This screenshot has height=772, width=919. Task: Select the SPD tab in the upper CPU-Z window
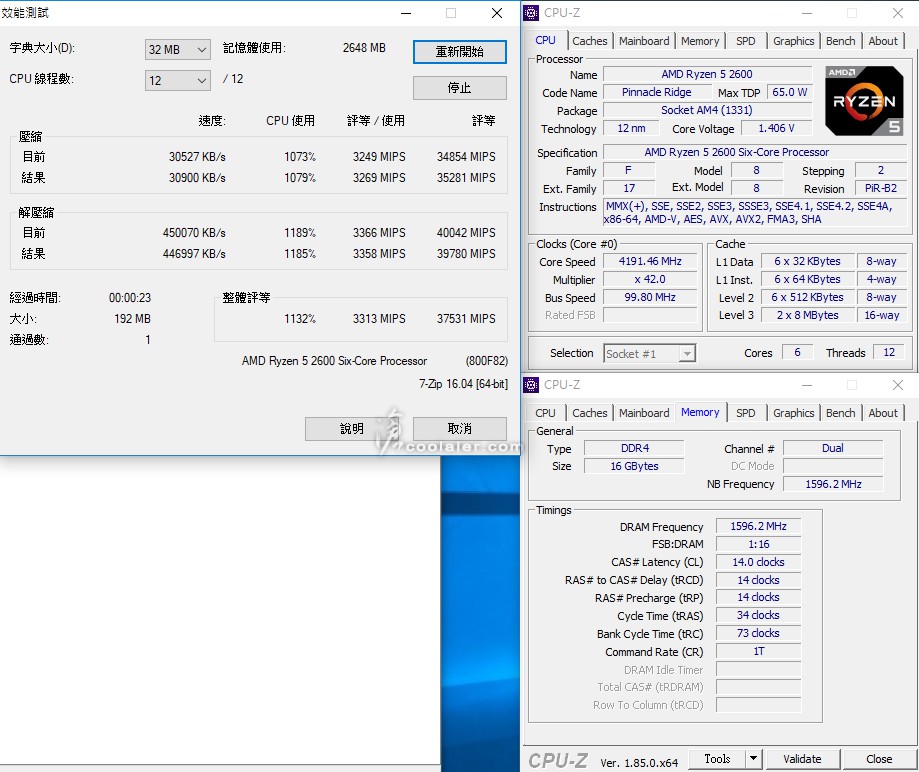click(x=746, y=41)
